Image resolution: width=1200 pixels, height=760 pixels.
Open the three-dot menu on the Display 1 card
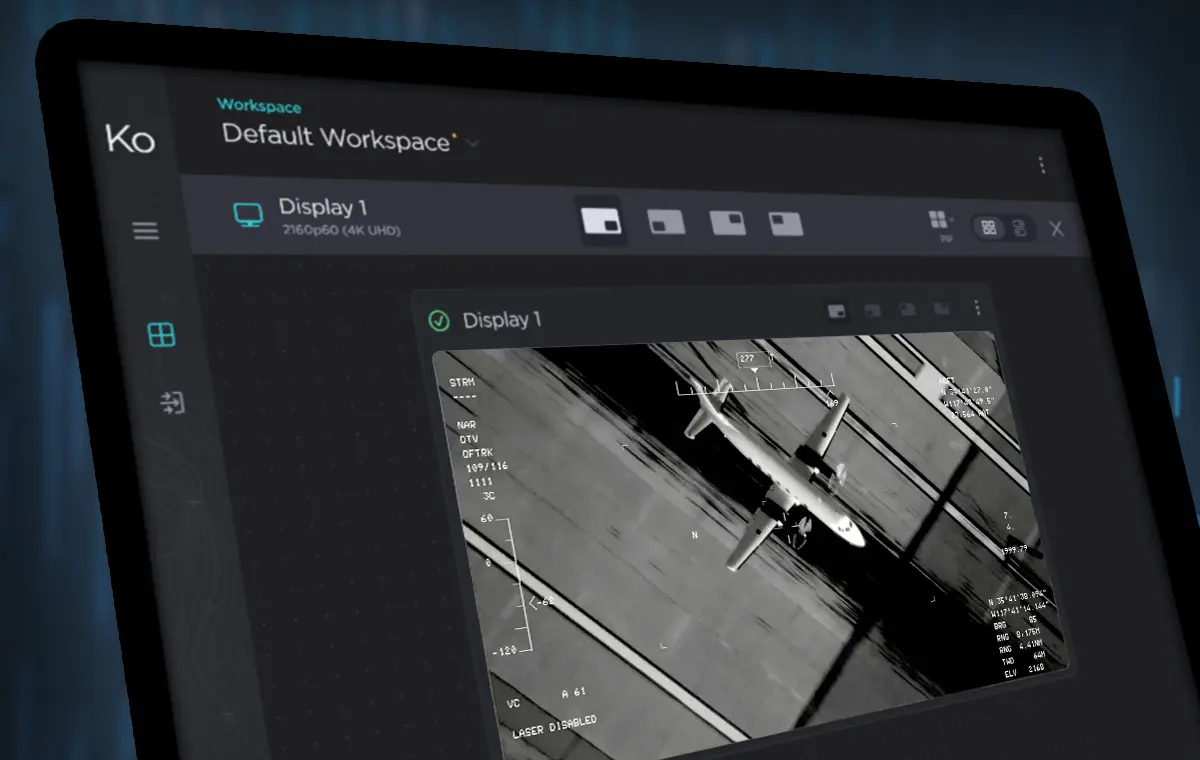pos(977,308)
